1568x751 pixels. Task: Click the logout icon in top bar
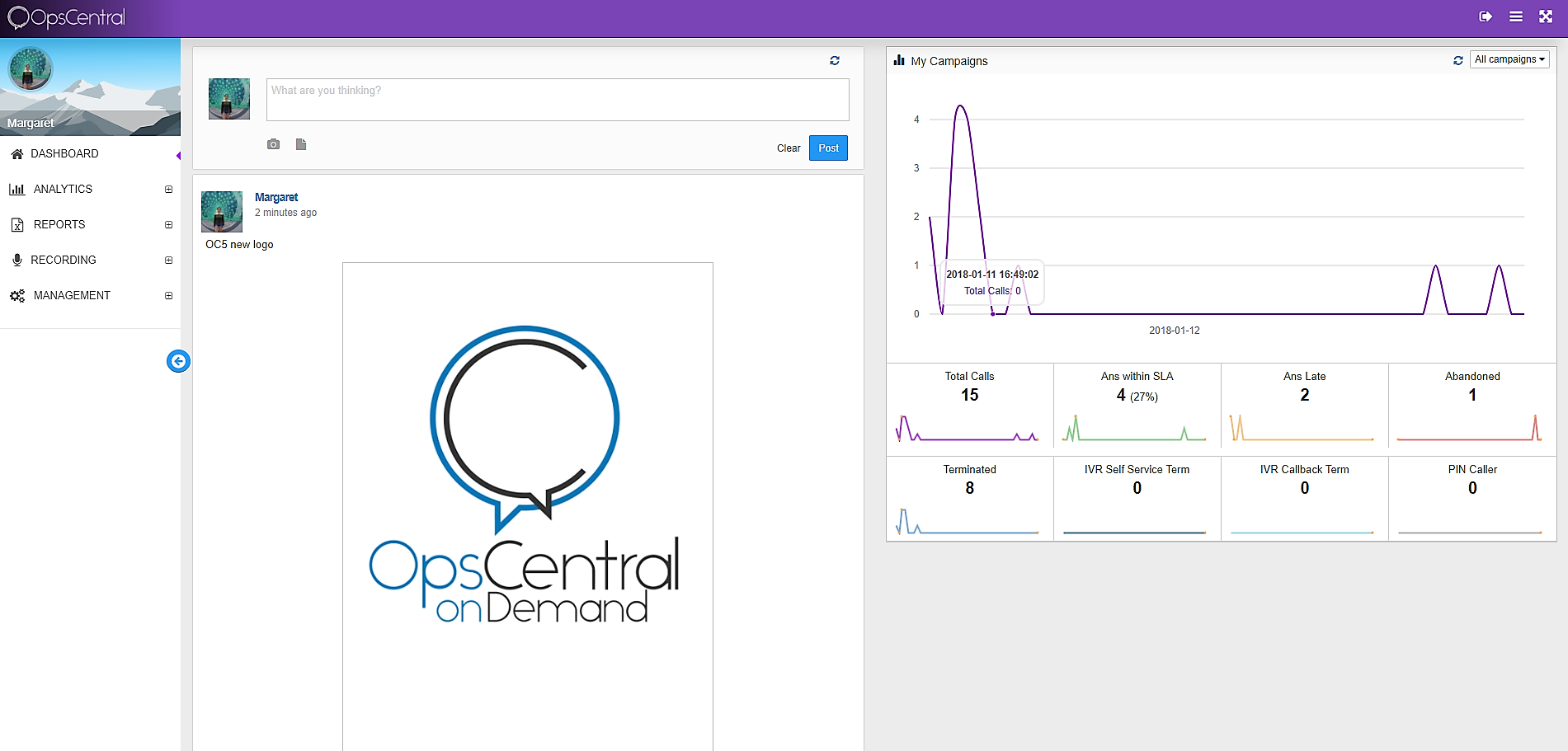(1486, 16)
